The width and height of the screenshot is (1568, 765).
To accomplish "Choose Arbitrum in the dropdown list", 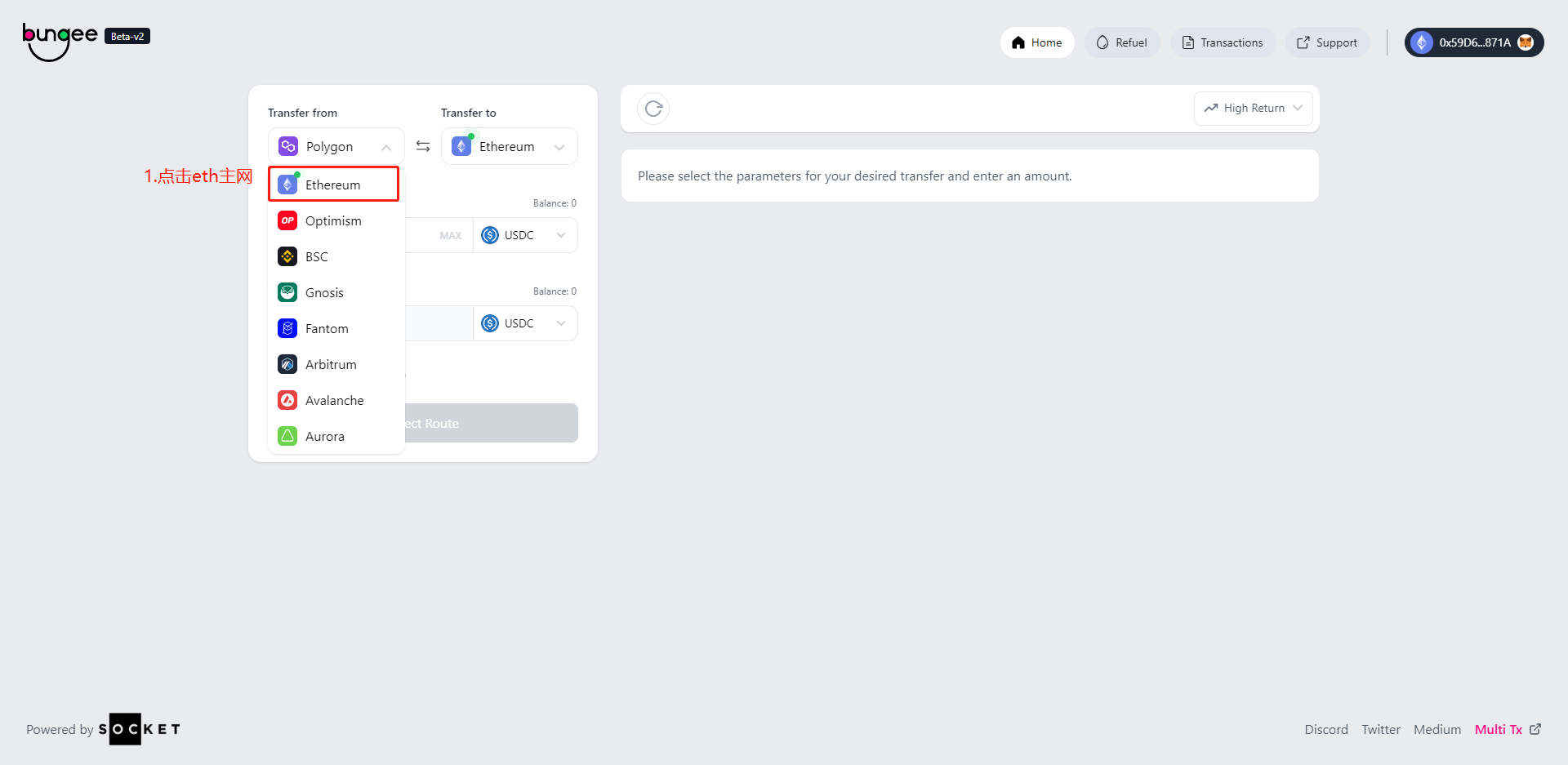I will pyautogui.click(x=331, y=364).
